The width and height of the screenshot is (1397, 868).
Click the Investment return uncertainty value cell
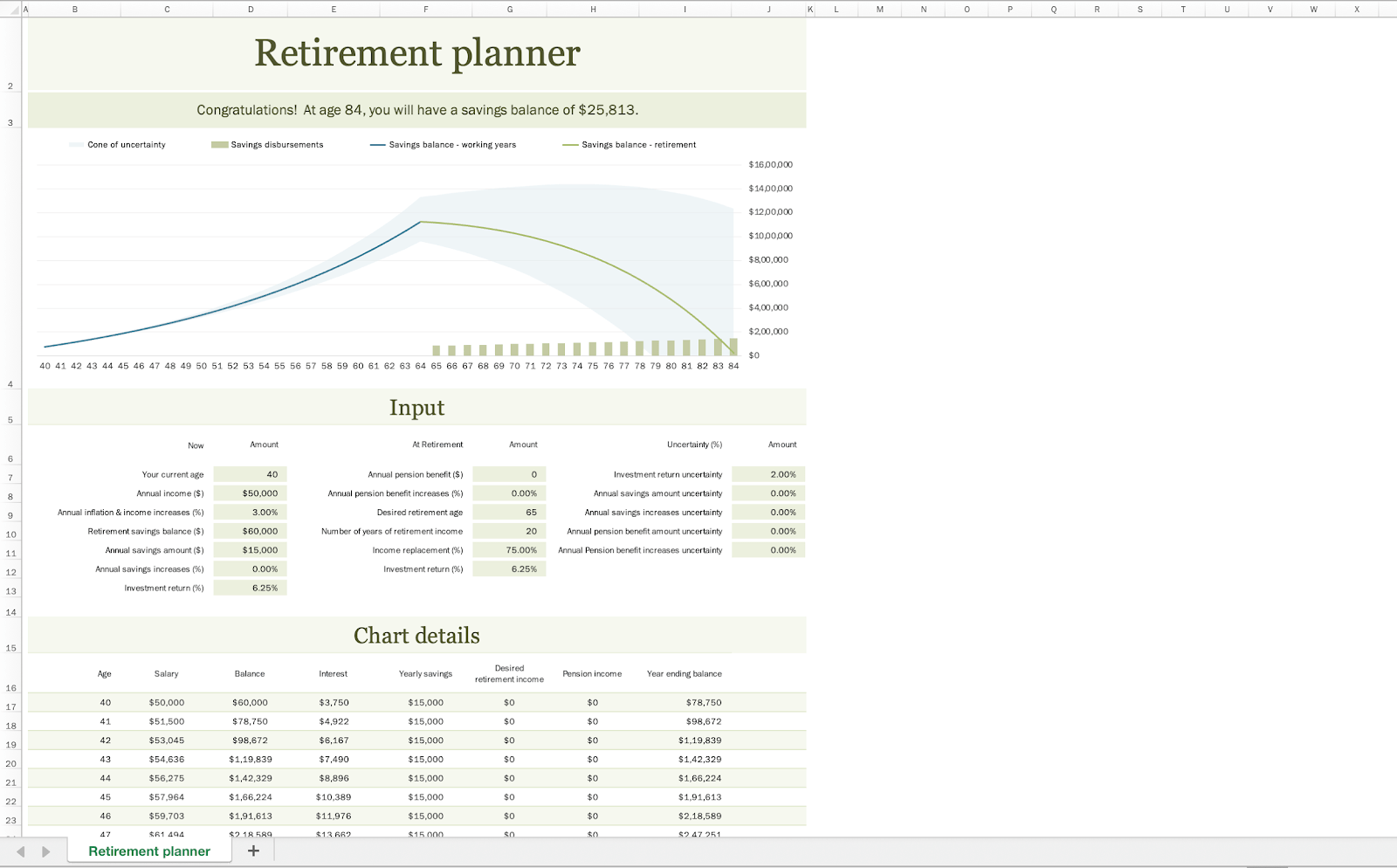pos(768,474)
